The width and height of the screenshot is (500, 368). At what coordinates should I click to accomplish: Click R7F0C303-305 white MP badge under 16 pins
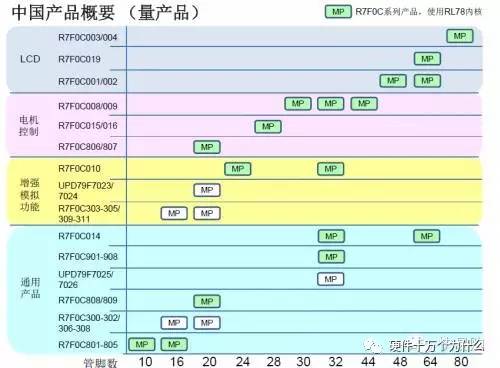coord(174,213)
